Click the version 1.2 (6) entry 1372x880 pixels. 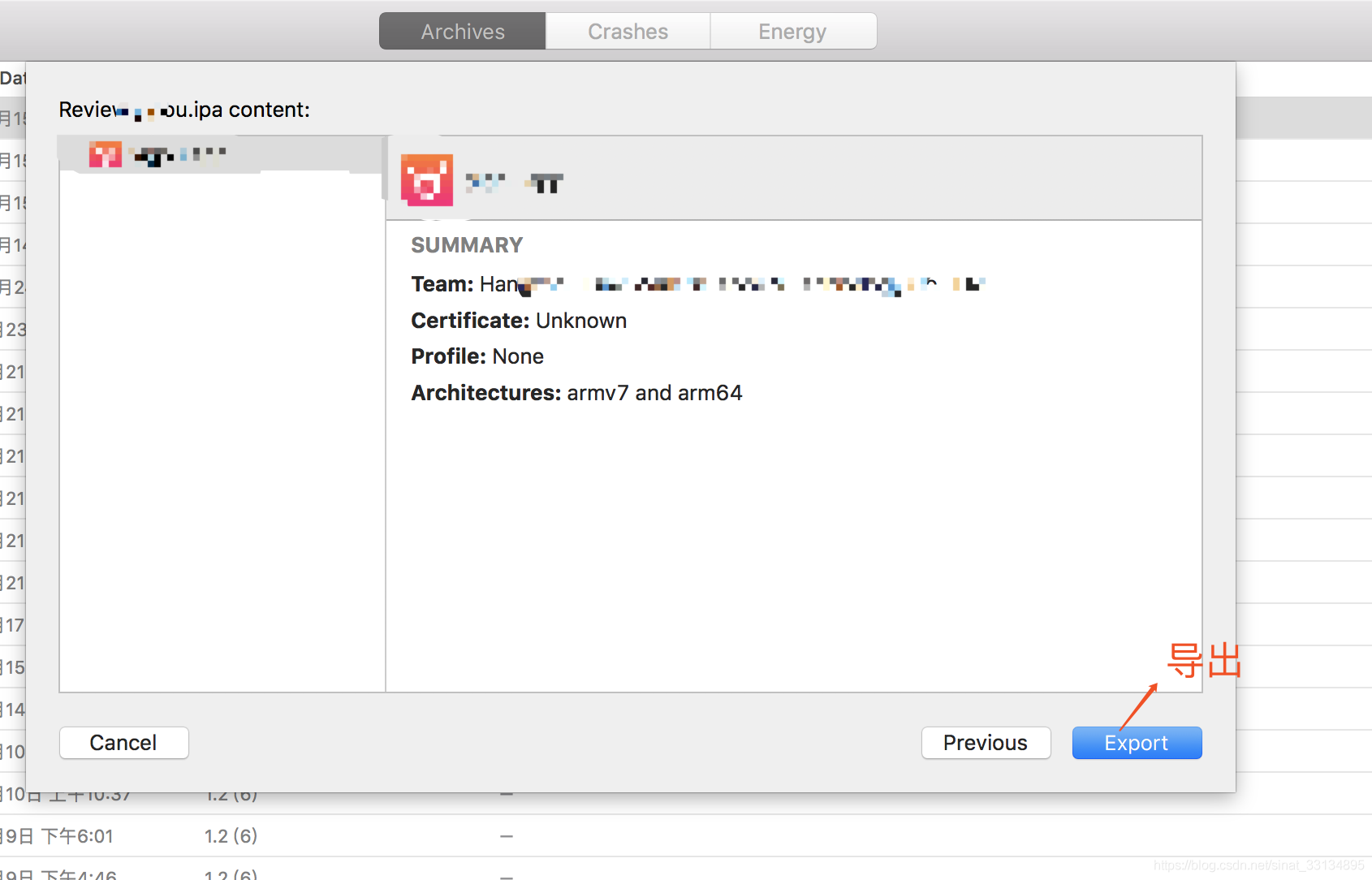pos(231,835)
